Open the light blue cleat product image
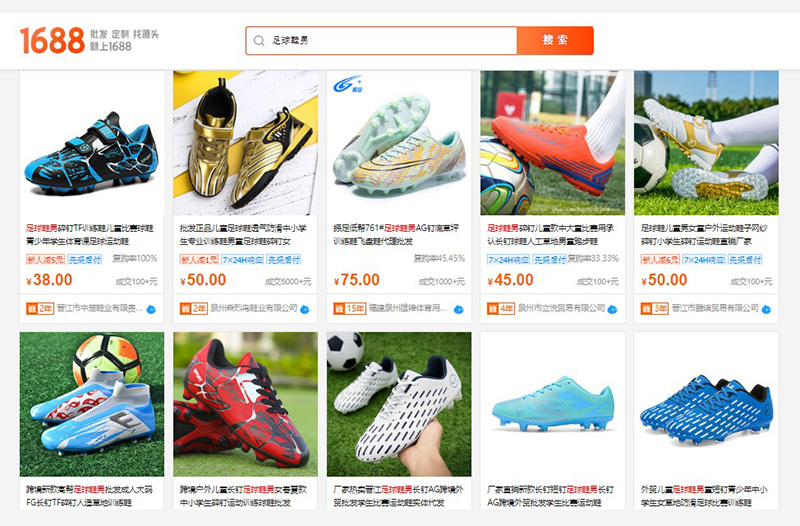Viewport: 800px width, 526px height. 553,404
